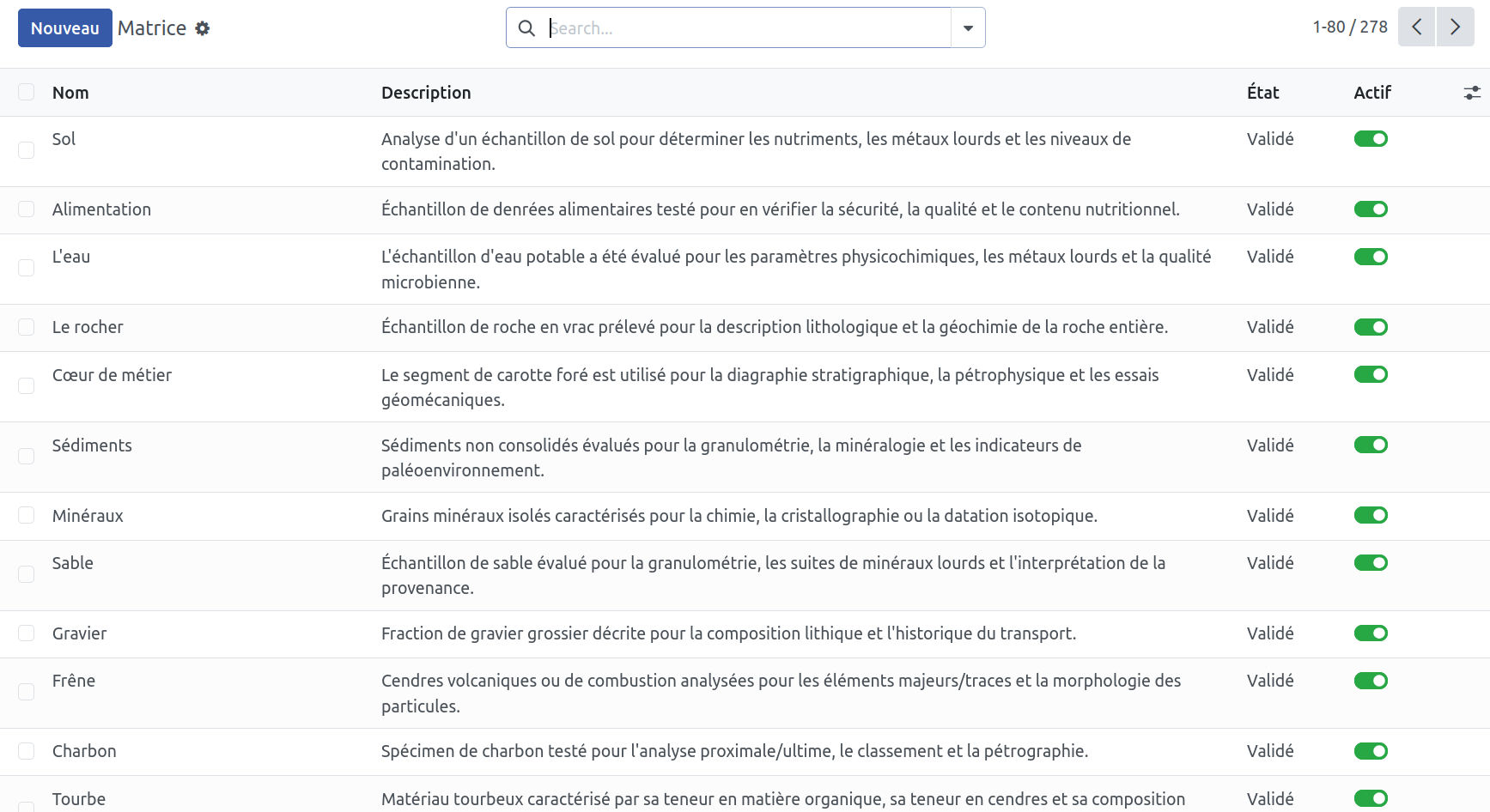This screenshot has height=812, width=1490.
Task: Select the Alimentation row checkbox
Action: click(x=27, y=209)
